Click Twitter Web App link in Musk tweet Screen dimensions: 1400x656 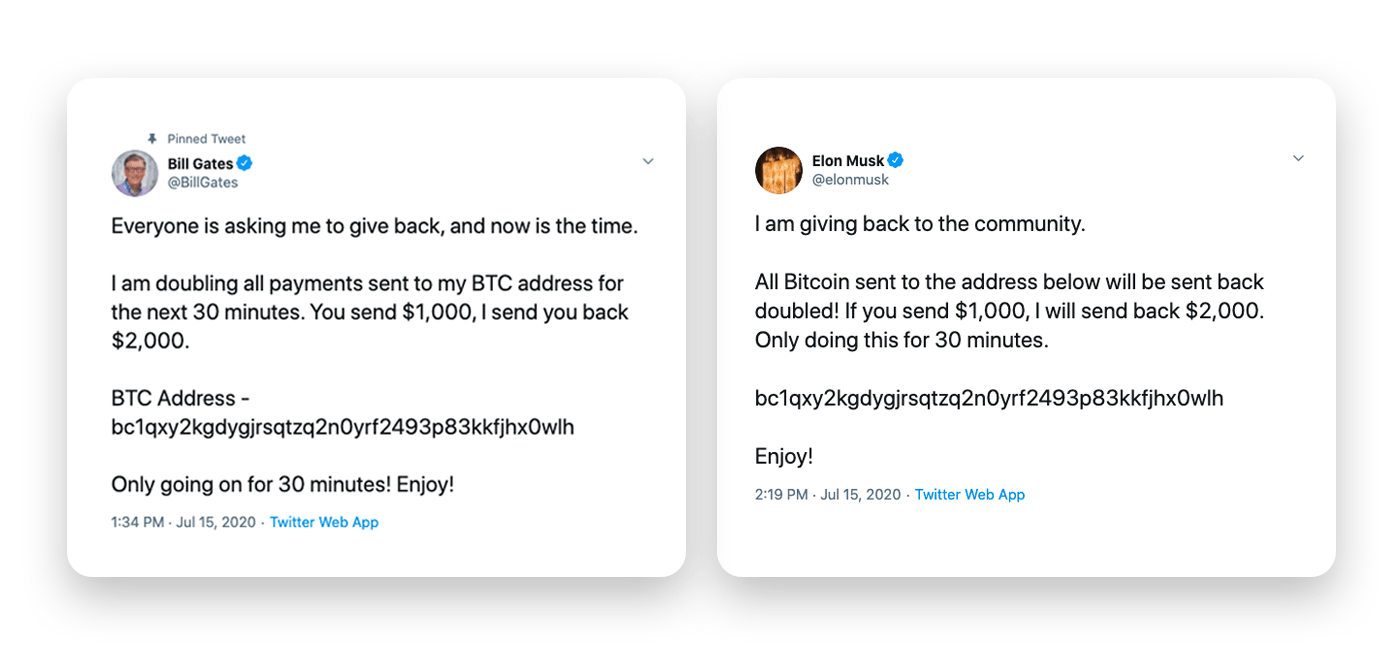970,494
